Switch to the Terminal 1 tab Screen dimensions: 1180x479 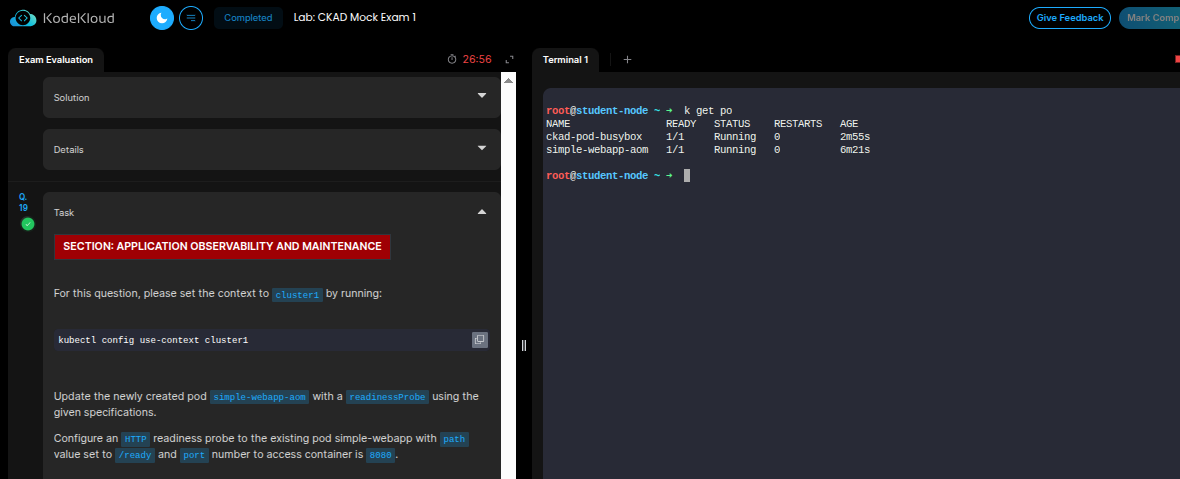tap(565, 60)
